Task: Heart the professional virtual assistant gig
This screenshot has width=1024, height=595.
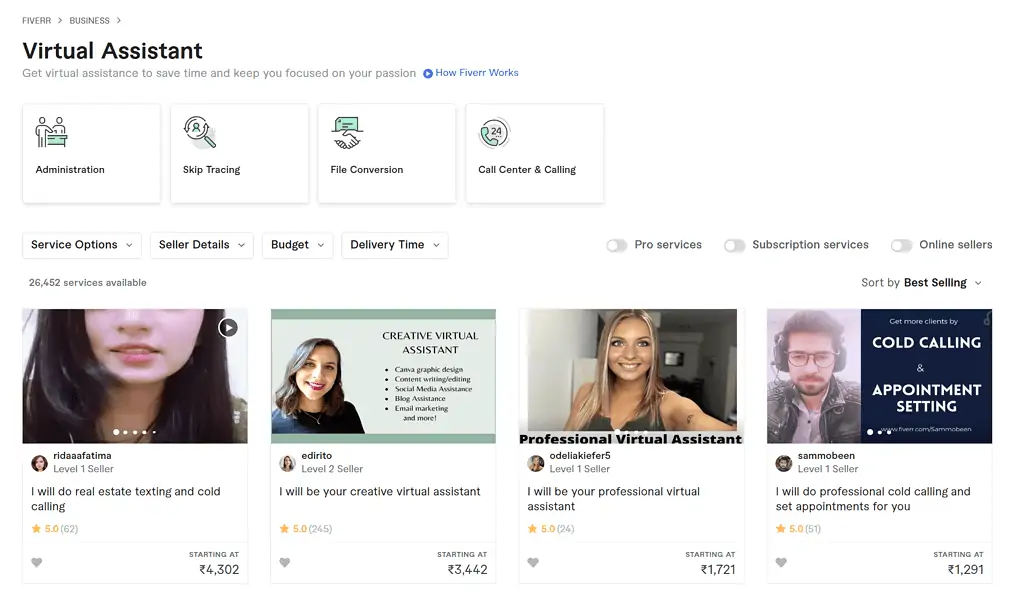Action: (533, 563)
